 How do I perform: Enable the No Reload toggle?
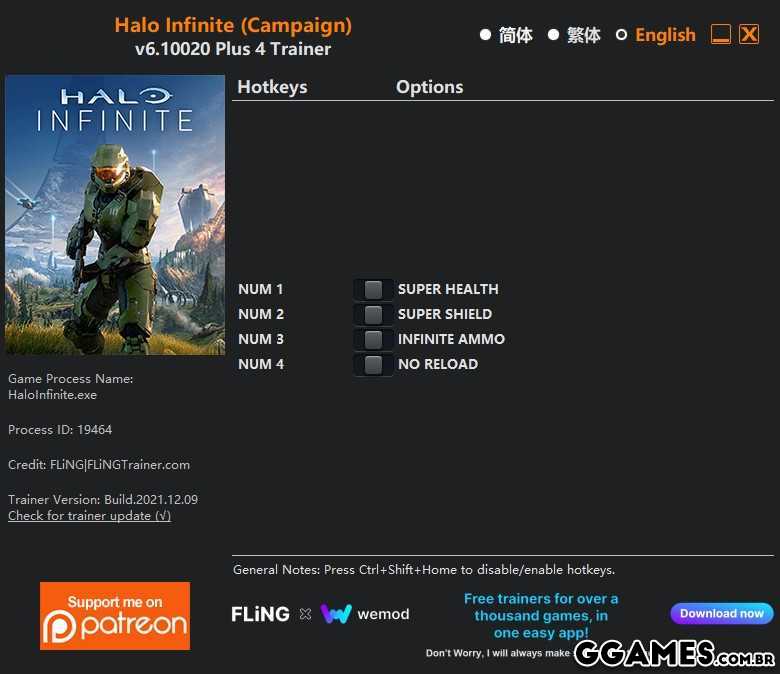(x=373, y=364)
